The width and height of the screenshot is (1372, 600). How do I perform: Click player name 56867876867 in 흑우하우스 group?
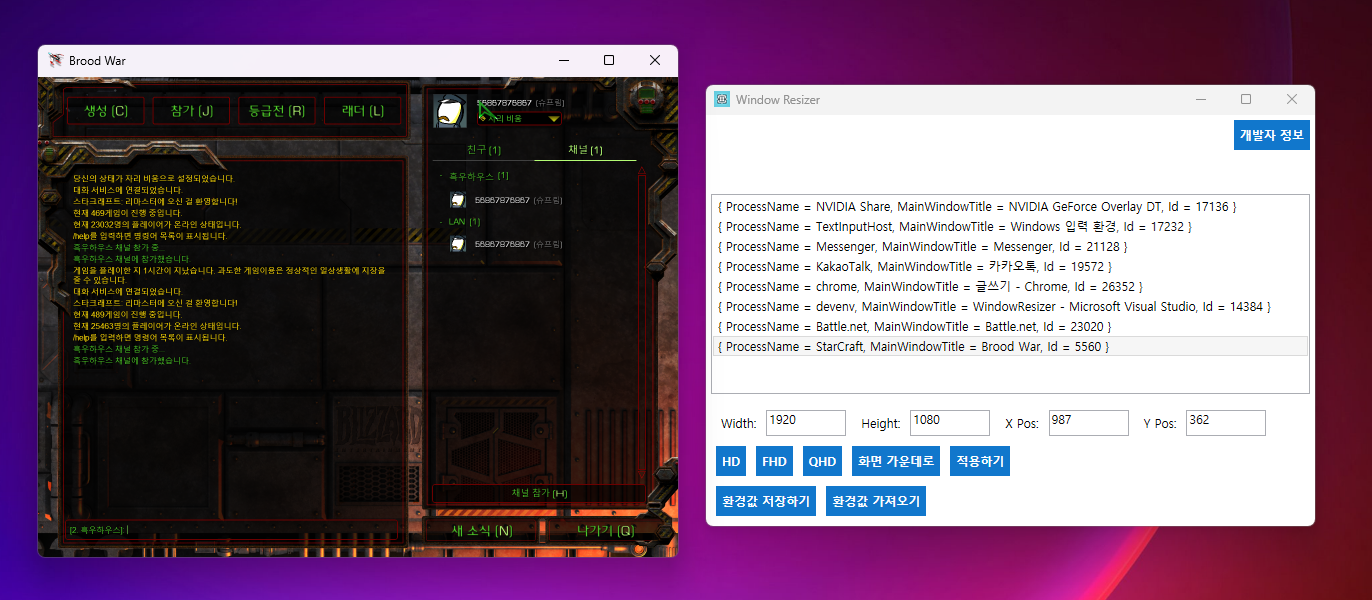pos(503,200)
